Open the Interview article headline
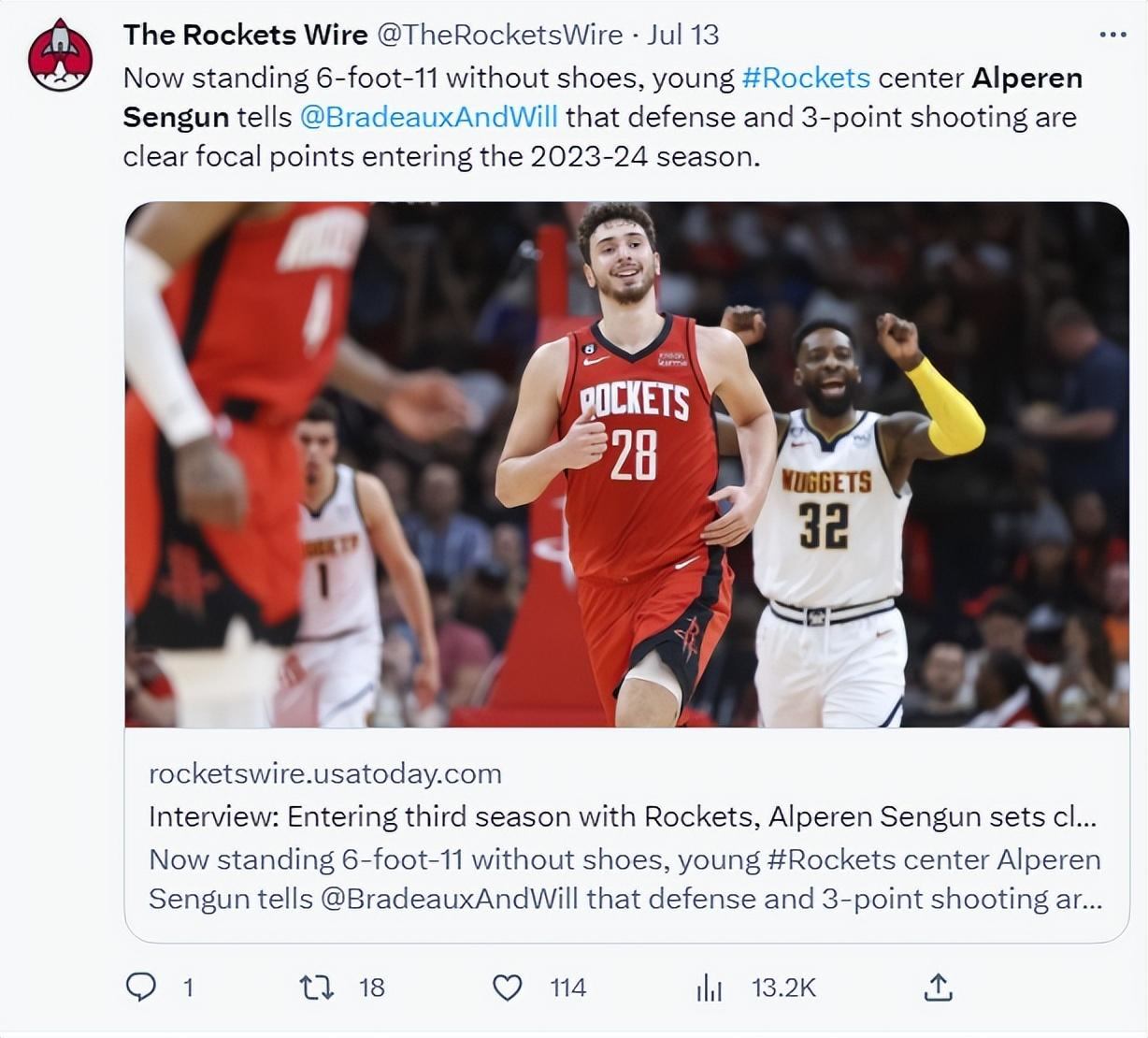Viewport: 1148px width, 1038px height. tap(623, 816)
